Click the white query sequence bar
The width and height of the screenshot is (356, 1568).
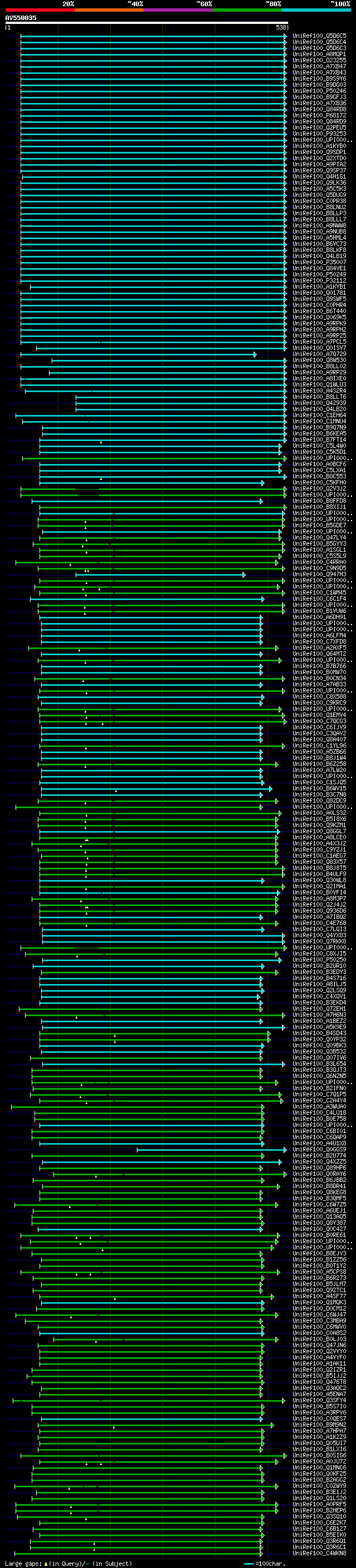pyautogui.click(x=147, y=22)
